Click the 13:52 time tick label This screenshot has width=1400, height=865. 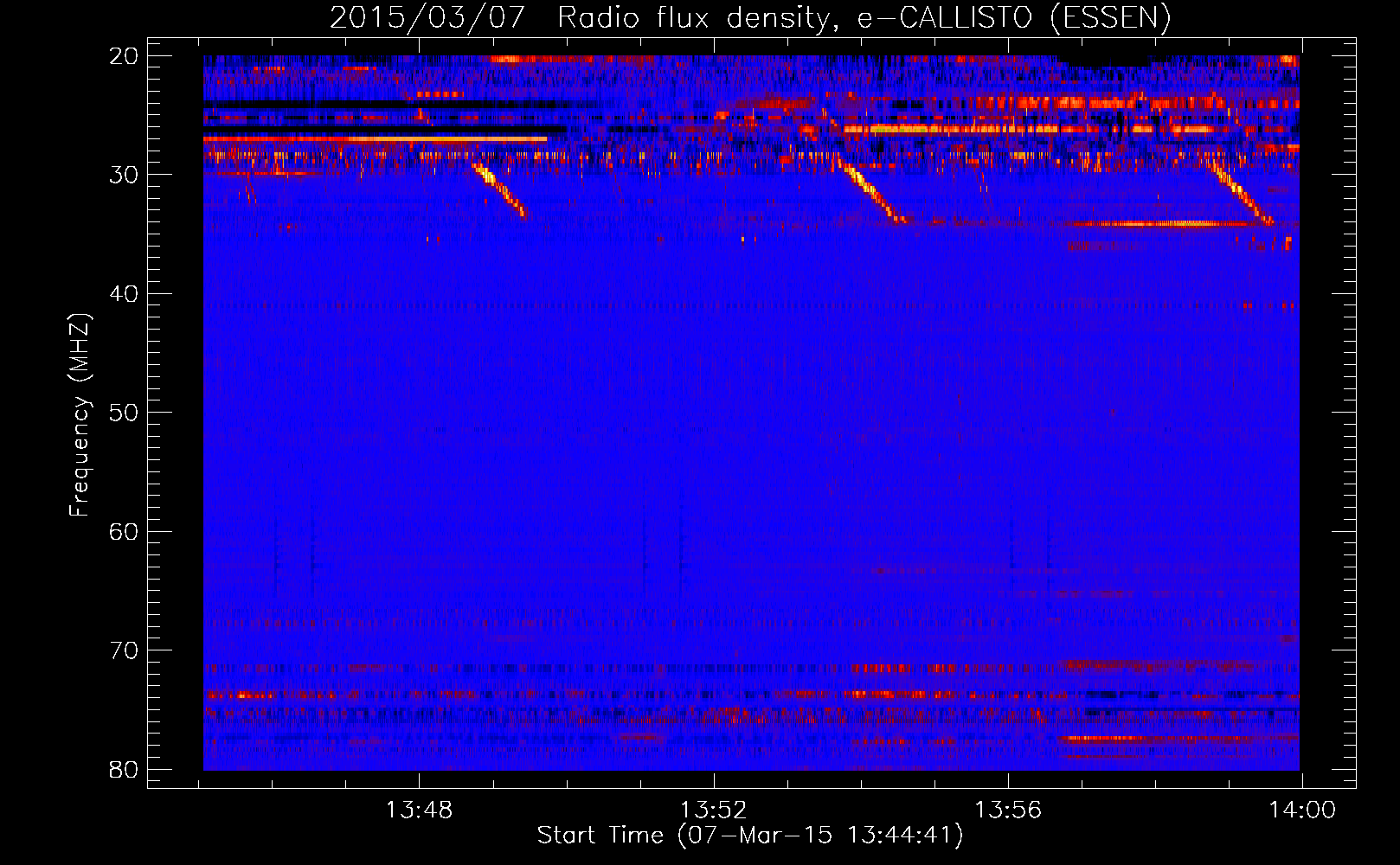(x=713, y=811)
